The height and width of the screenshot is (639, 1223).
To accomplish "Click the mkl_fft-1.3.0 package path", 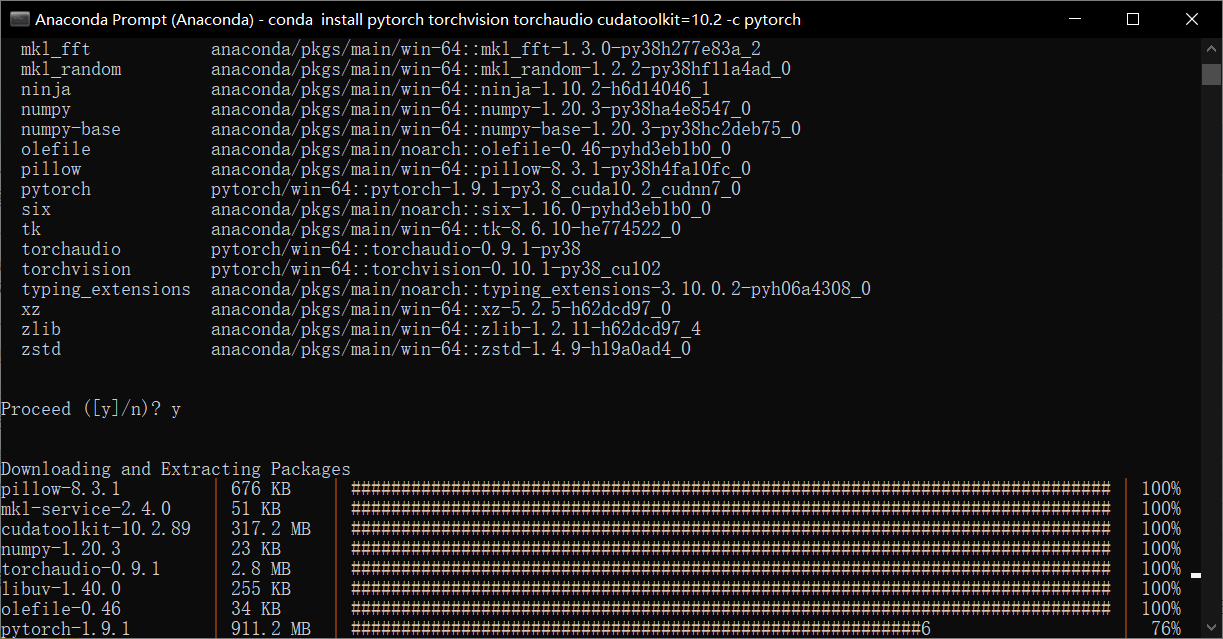I will point(486,49).
